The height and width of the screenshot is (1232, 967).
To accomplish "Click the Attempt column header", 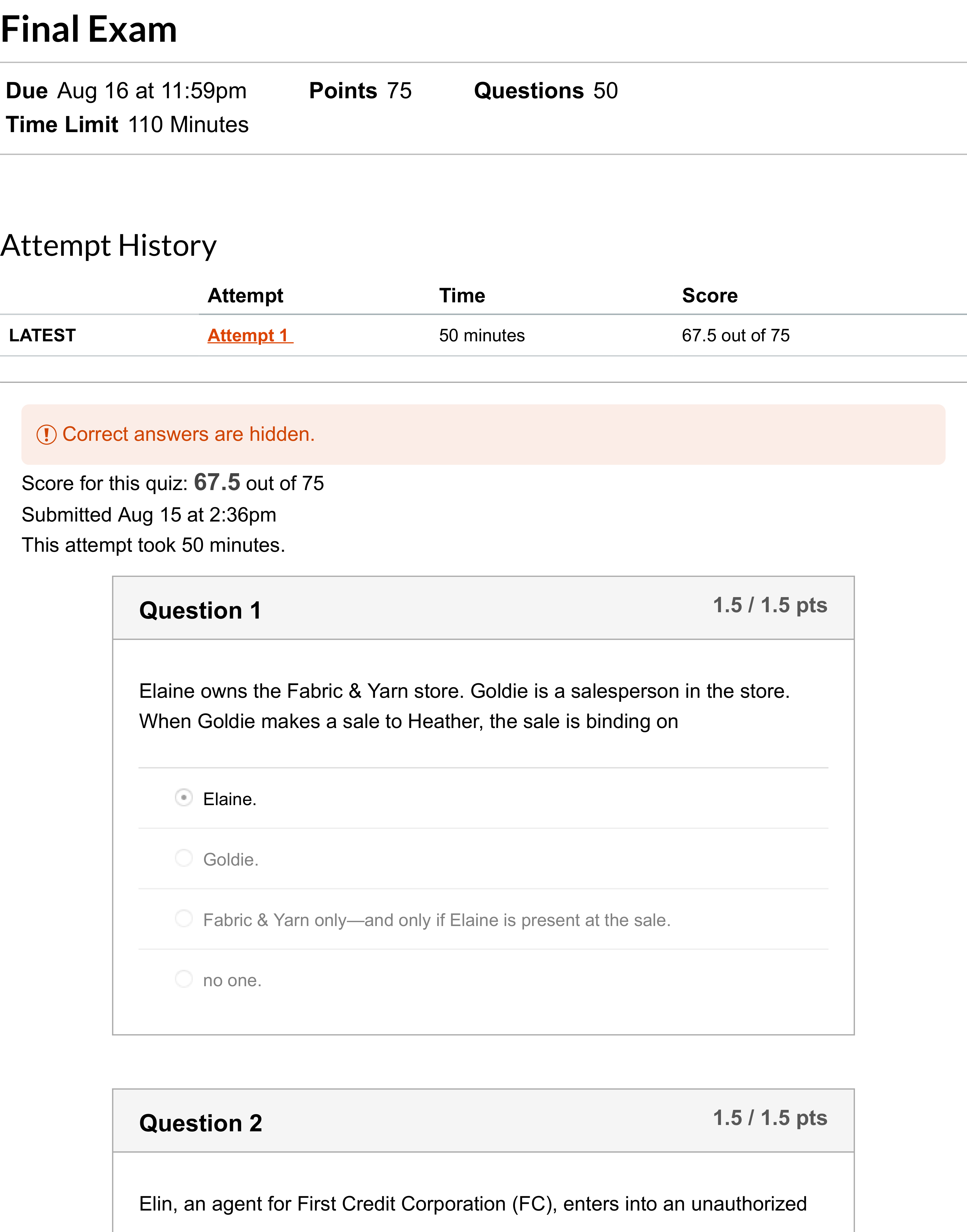I will coord(245,296).
